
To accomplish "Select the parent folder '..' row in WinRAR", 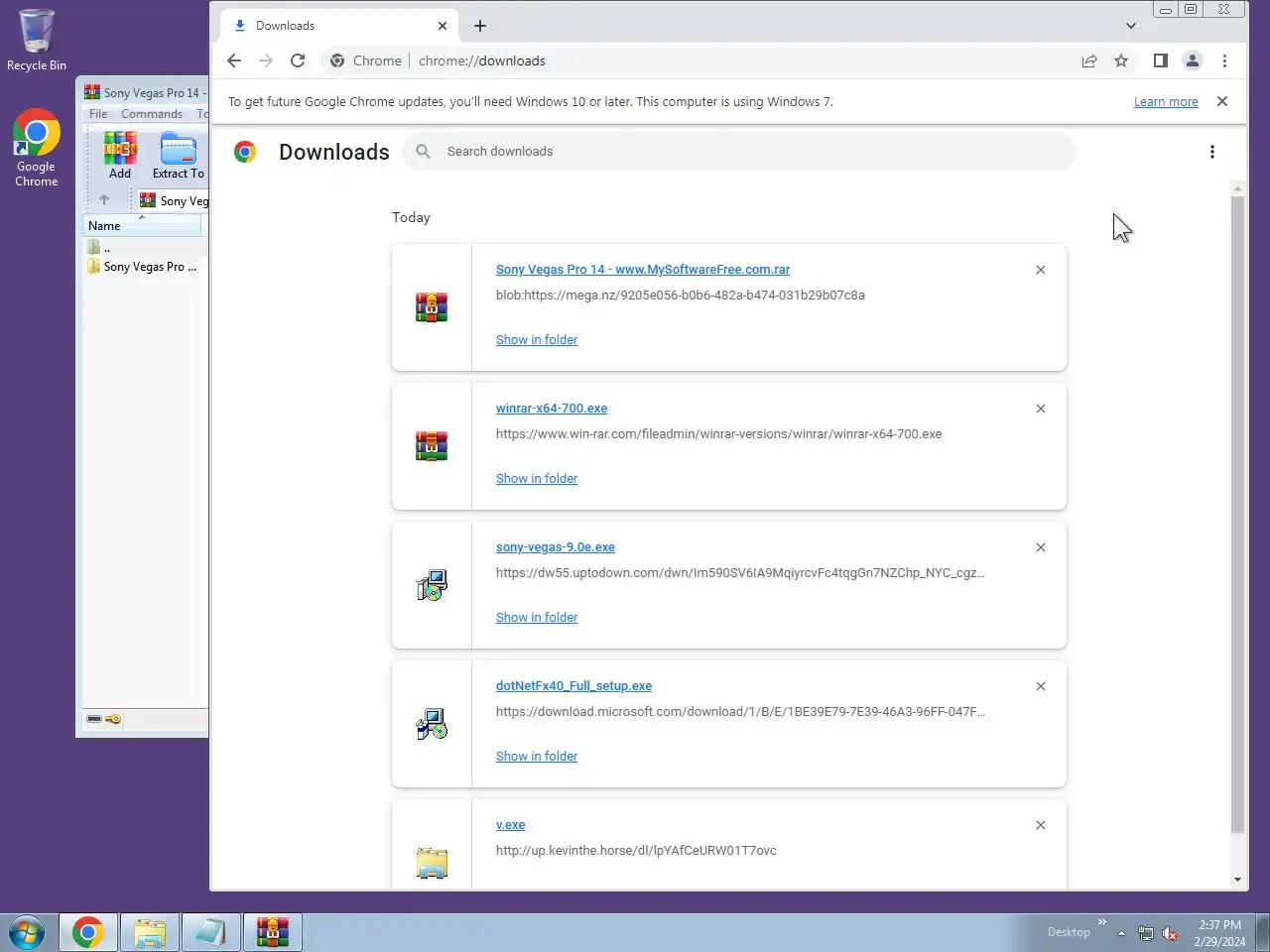I will point(145,248).
